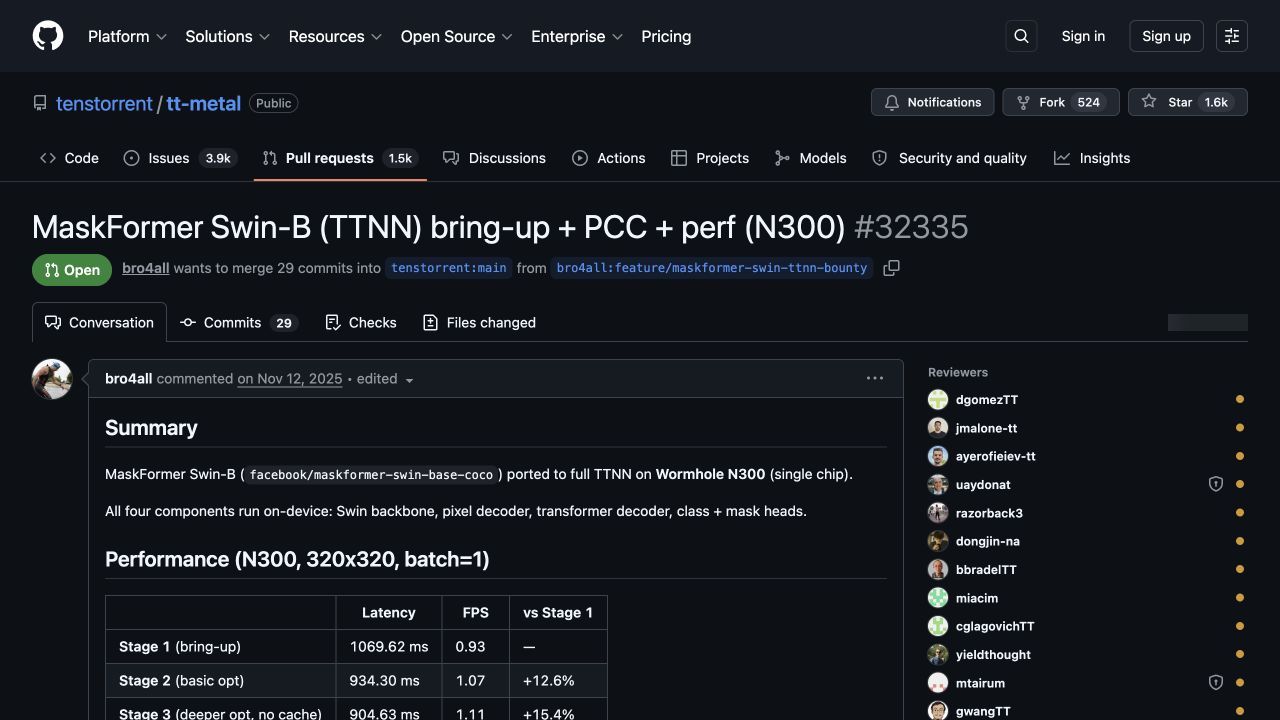This screenshot has width=1280, height=720.
Task: Expand the Solutions menu
Action: (227, 36)
